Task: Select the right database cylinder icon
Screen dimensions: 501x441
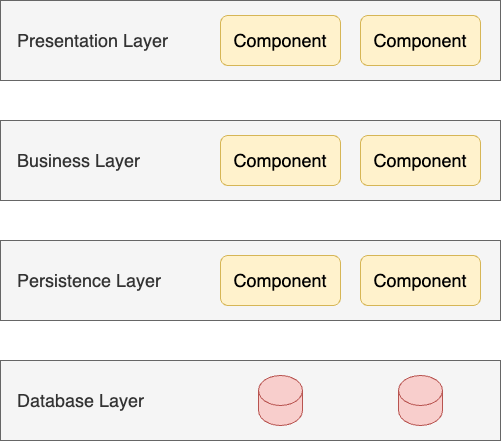Action: [420, 400]
